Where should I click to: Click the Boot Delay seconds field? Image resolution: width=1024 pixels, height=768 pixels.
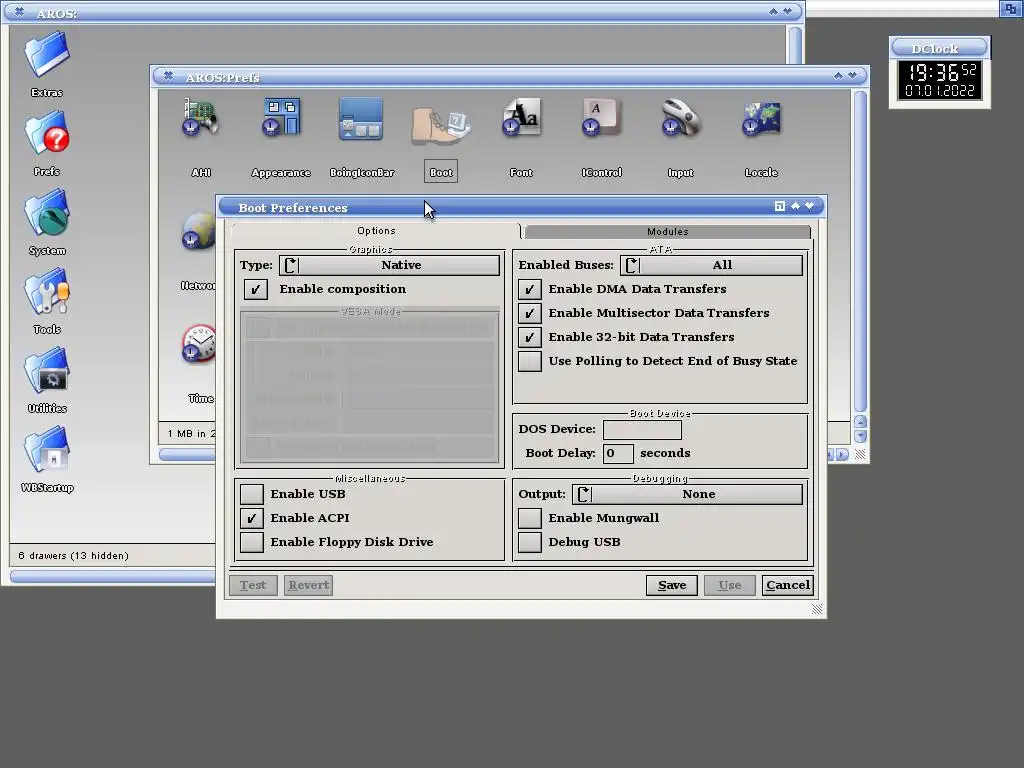[618, 453]
